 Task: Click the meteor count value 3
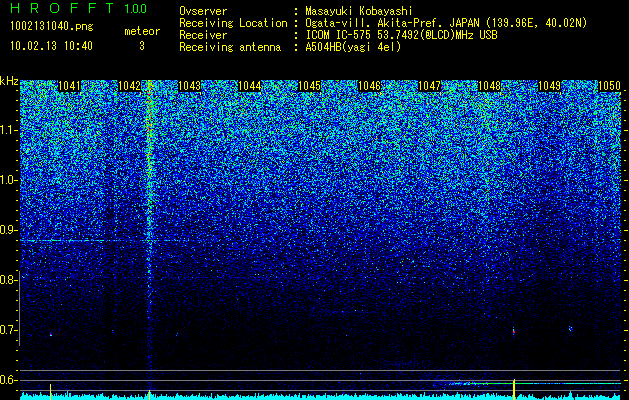(x=142, y=46)
